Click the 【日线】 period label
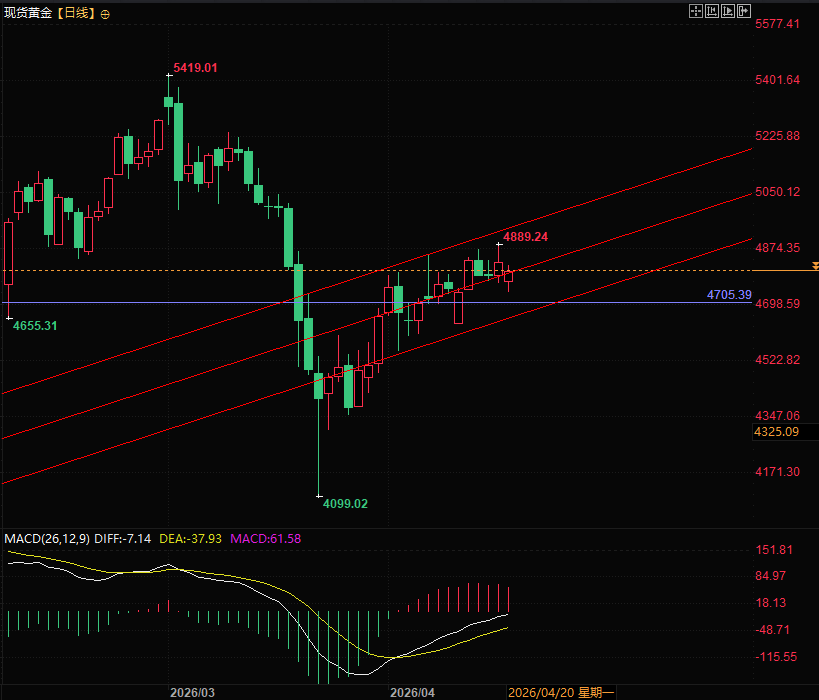 [x=76, y=13]
